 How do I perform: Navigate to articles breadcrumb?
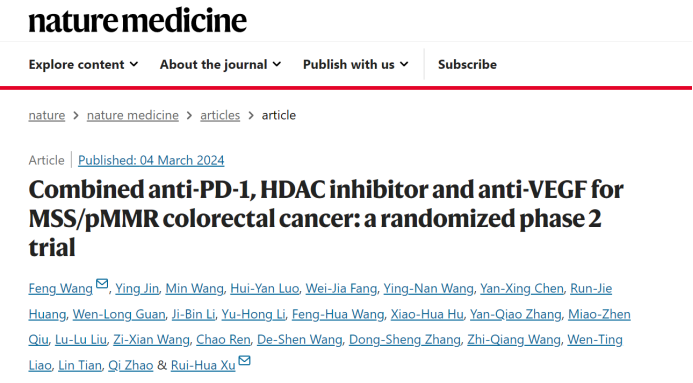[x=220, y=115]
